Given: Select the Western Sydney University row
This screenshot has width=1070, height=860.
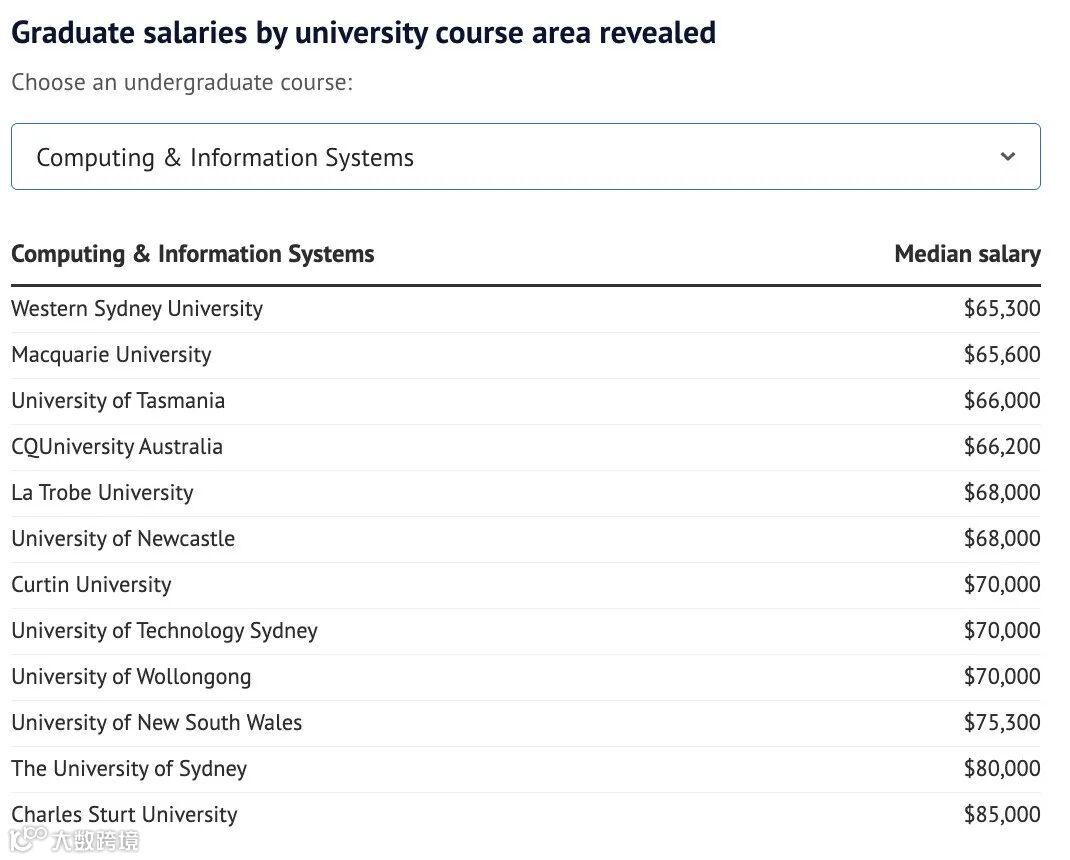Looking at the screenshot, I should pos(137,308).
